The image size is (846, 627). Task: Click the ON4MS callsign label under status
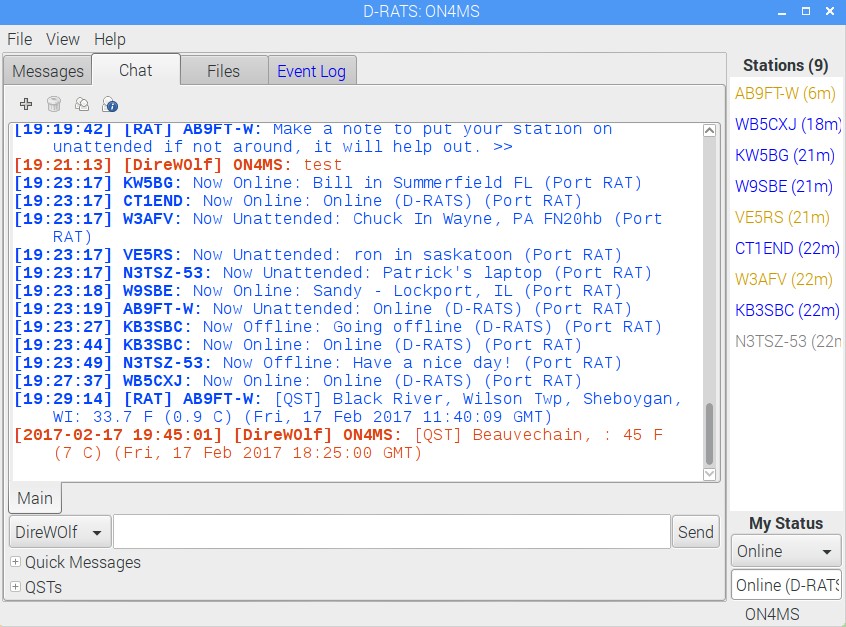pos(772,614)
